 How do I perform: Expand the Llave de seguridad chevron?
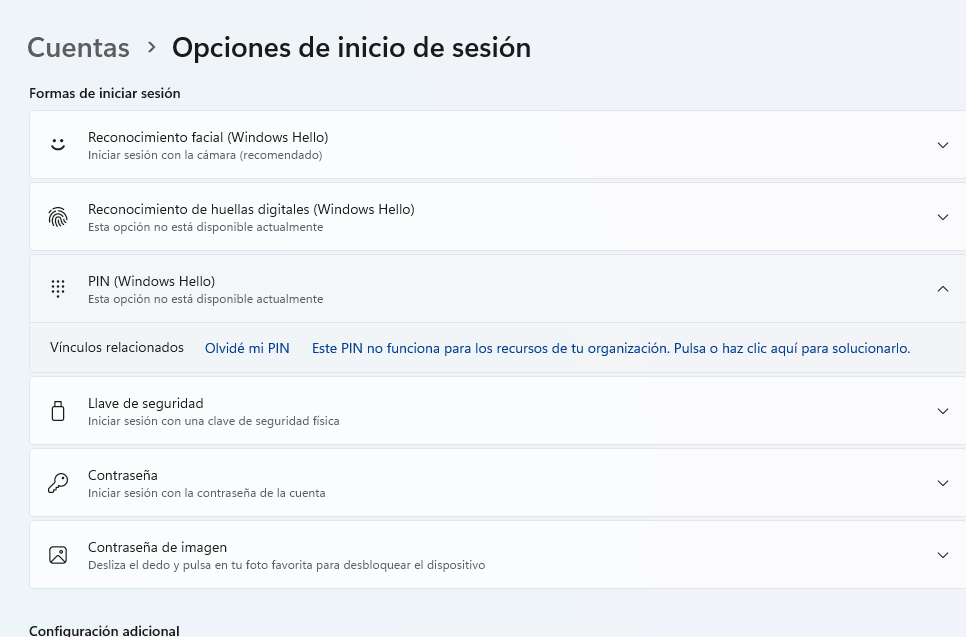click(x=942, y=411)
